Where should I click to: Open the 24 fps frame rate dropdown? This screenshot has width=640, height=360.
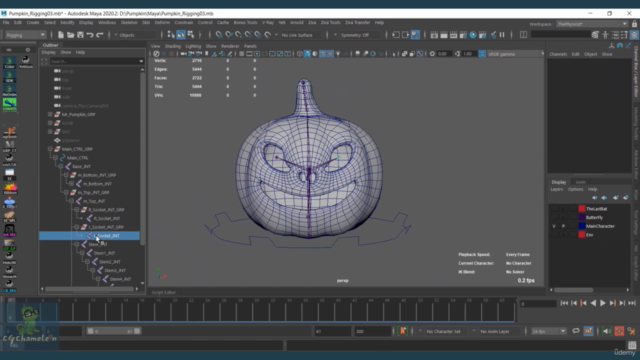coord(548,331)
